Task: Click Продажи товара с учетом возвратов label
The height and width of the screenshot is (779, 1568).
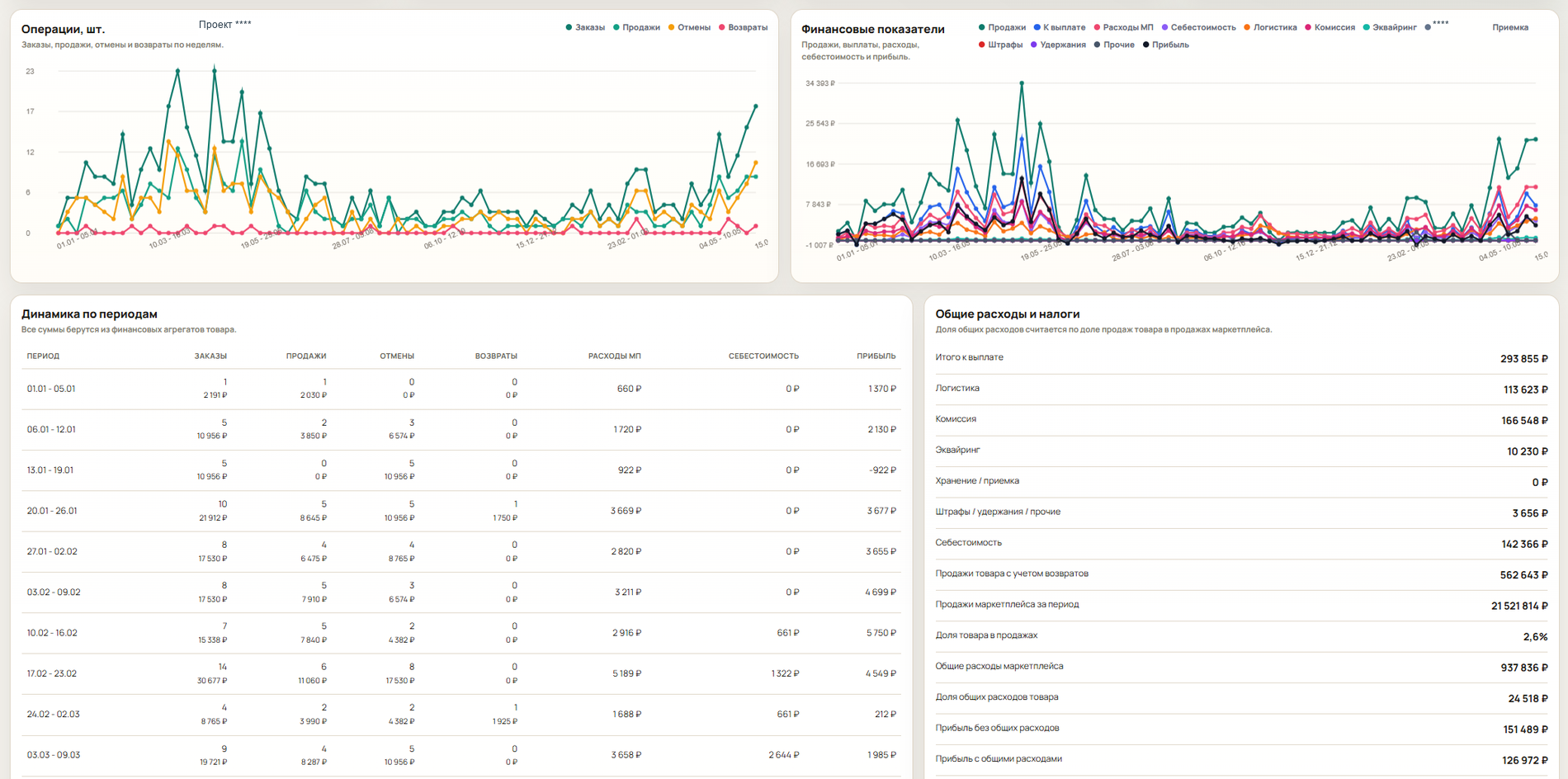Action: (1012, 574)
